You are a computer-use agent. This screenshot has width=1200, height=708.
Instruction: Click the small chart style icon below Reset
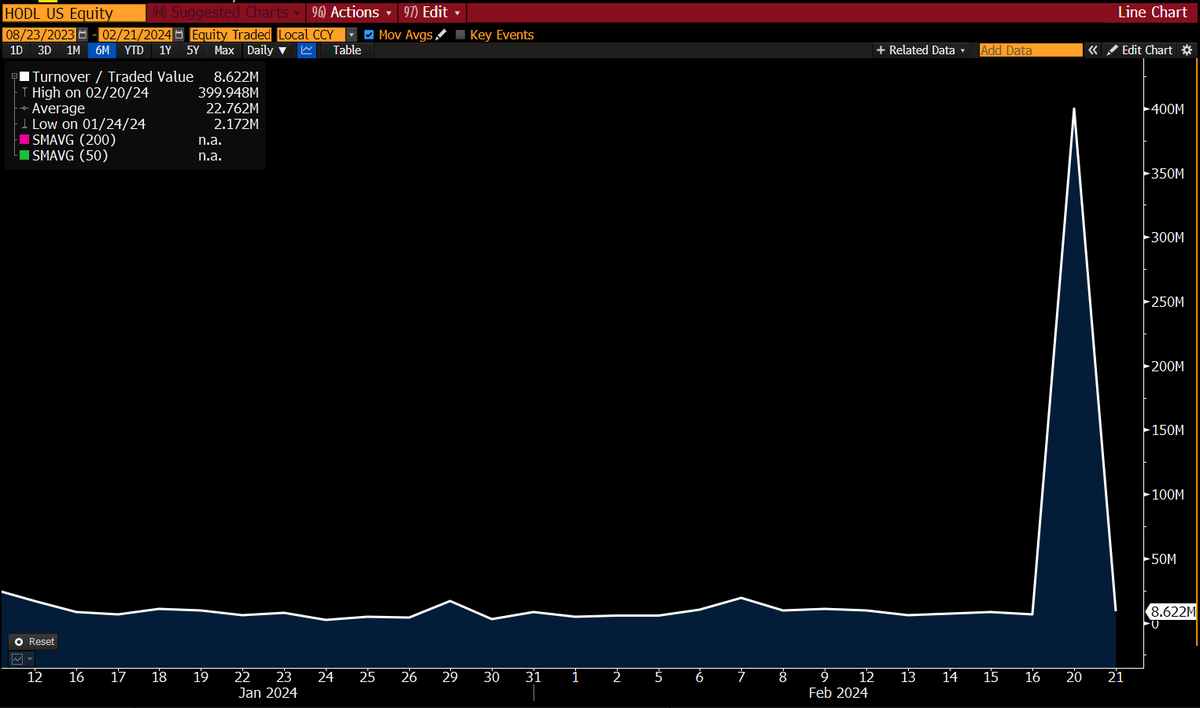(17, 659)
